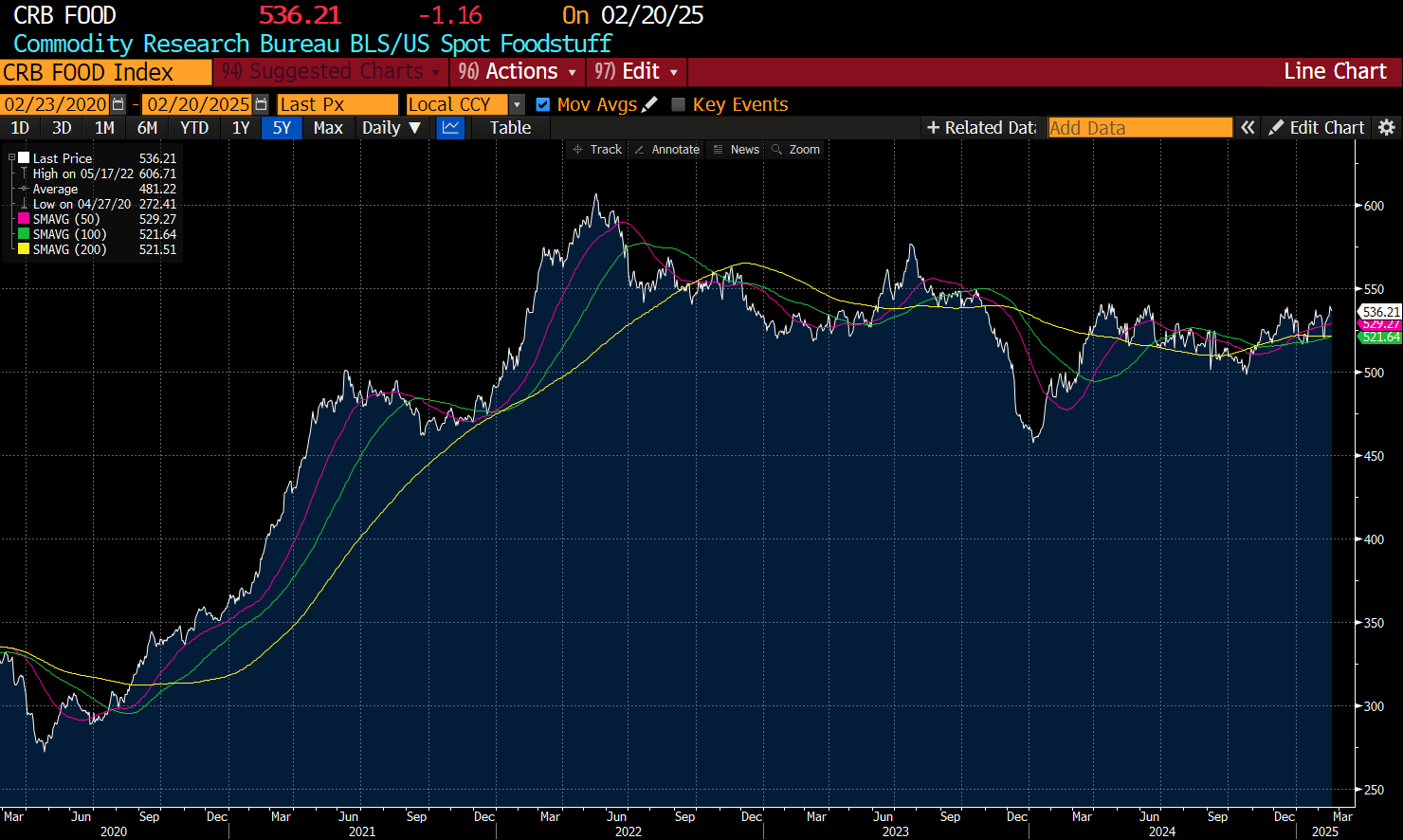
Task: Select the Max time range tab
Action: click(x=328, y=128)
